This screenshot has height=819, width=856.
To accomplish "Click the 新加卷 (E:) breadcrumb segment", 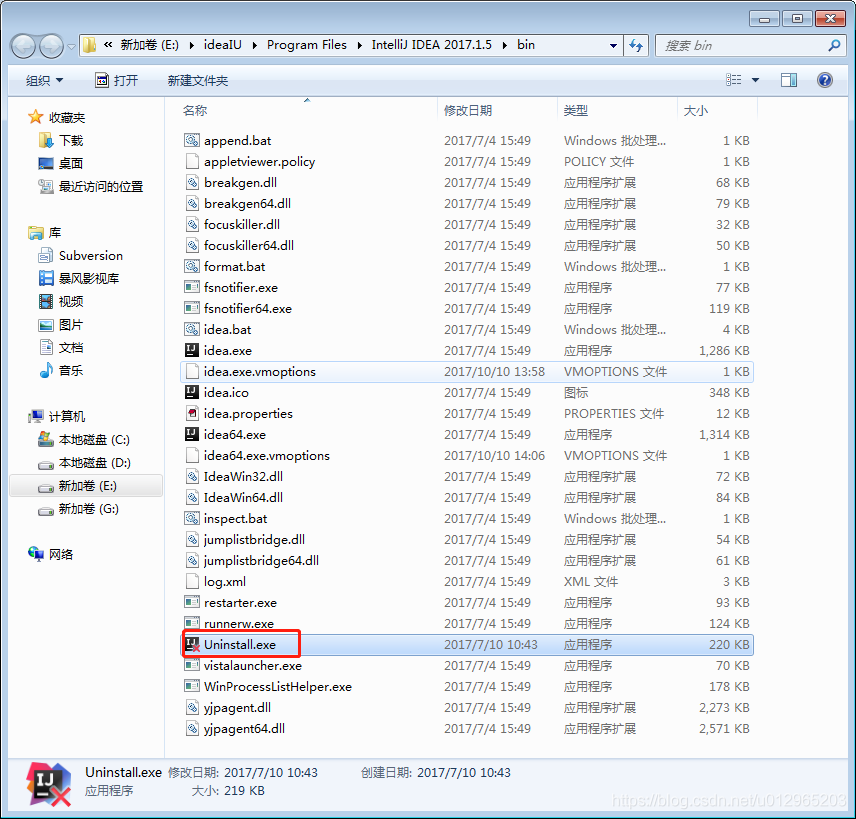I will coord(150,45).
